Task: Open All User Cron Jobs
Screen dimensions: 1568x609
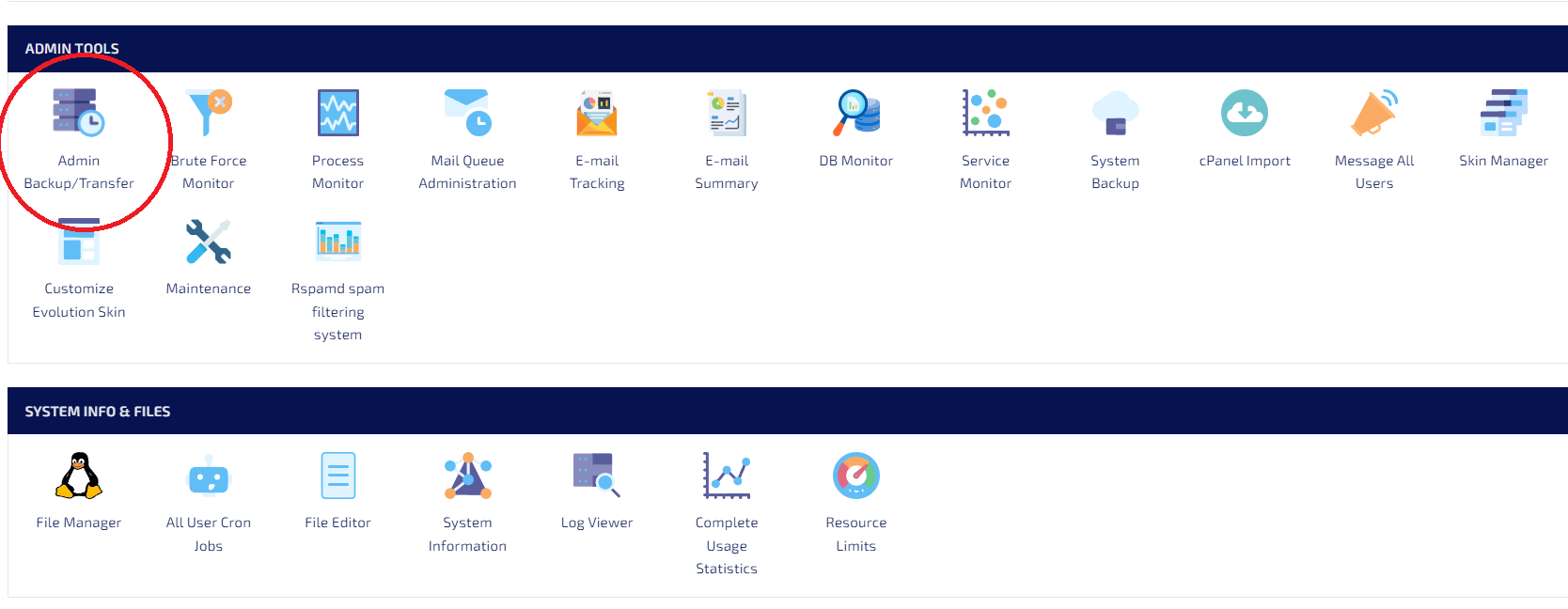Action: coord(209,477)
